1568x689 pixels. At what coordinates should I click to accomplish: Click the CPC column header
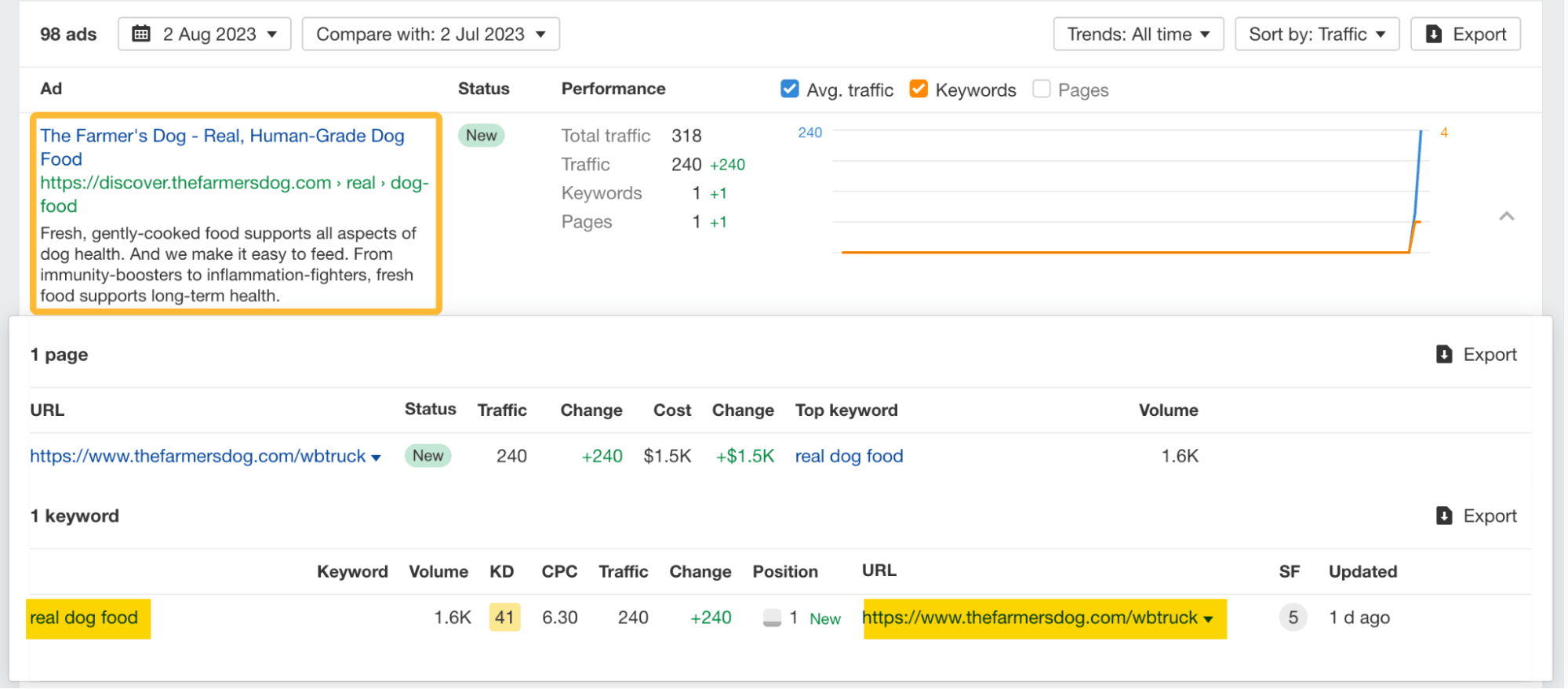coord(559,572)
